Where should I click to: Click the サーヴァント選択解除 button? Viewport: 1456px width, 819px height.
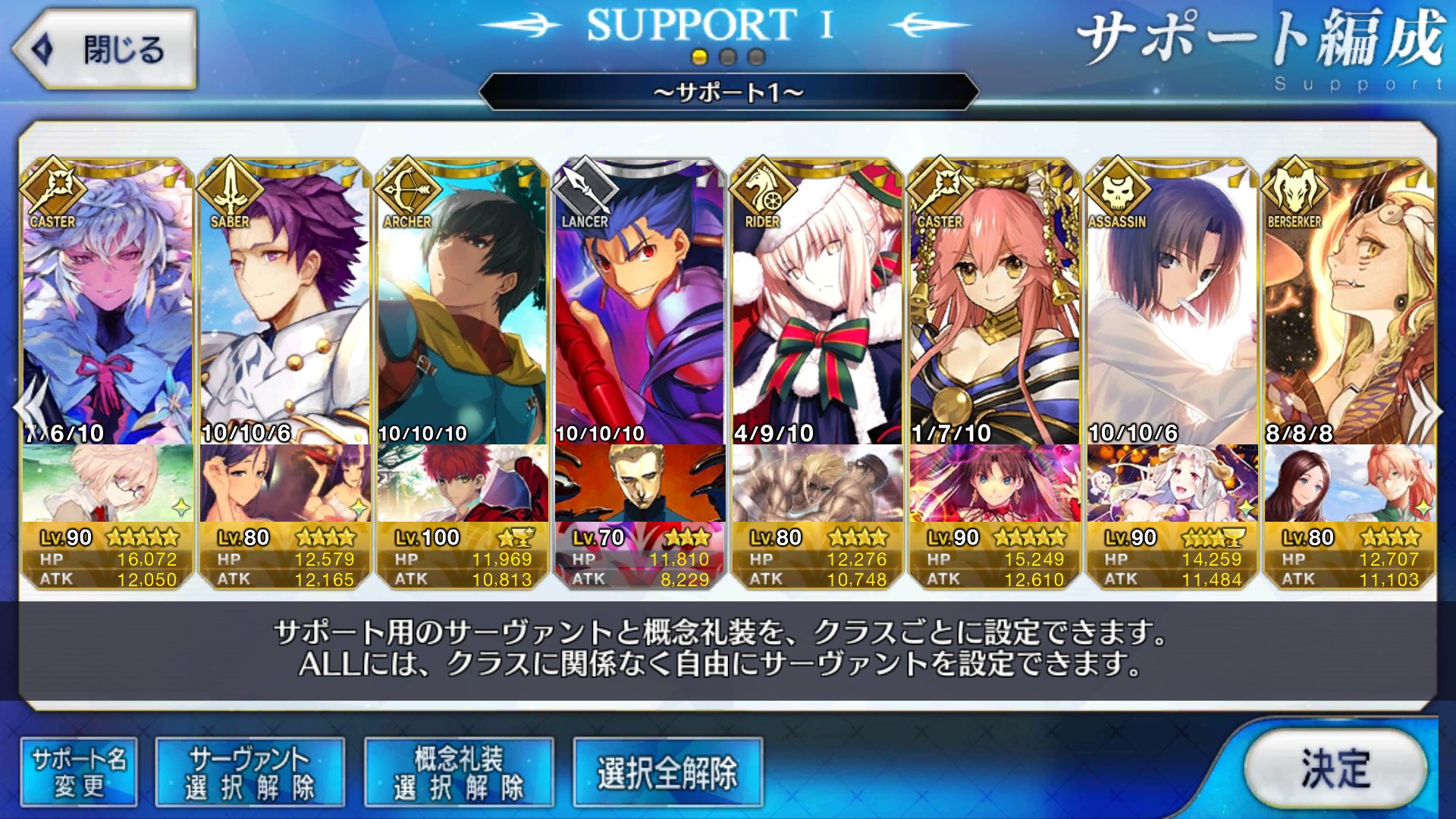click(250, 772)
